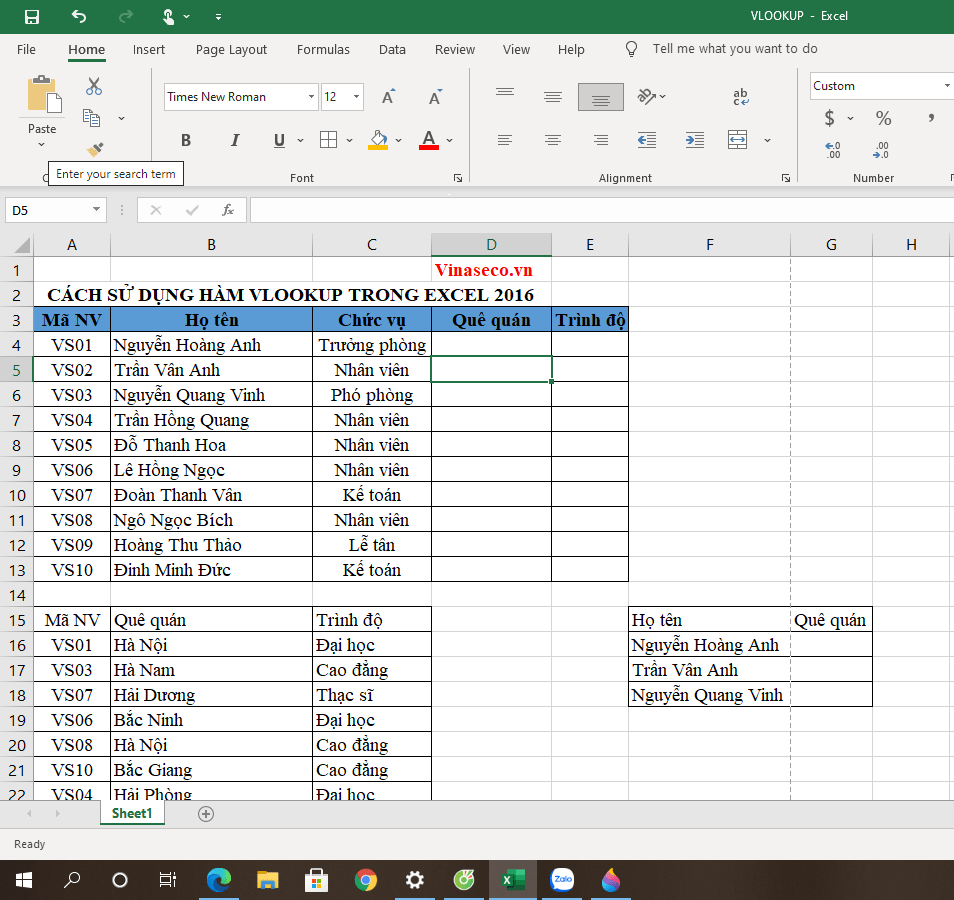This screenshot has width=954, height=900.
Task: Click the Insert Function fx icon
Action: pyautogui.click(x=228, y=210)
